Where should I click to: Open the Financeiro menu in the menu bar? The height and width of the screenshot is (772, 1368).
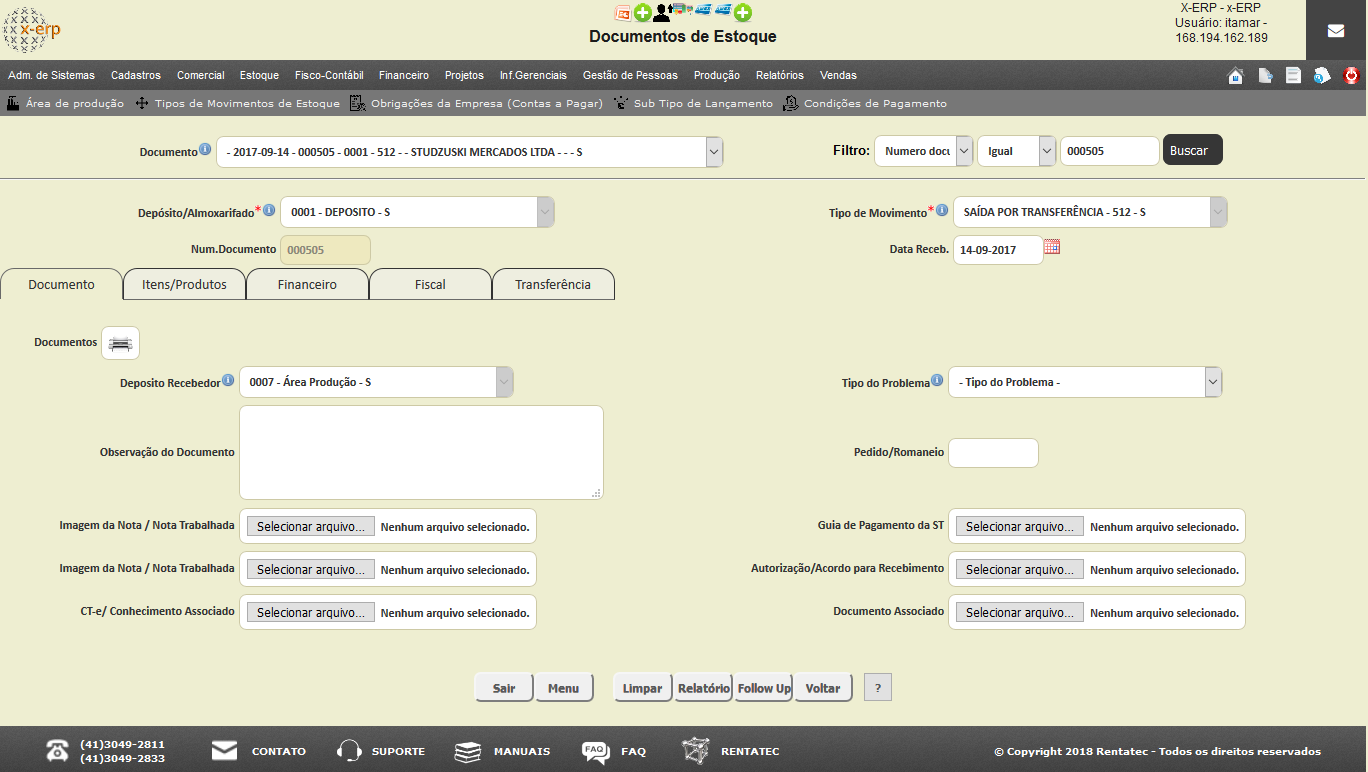[x=404, y=75]
